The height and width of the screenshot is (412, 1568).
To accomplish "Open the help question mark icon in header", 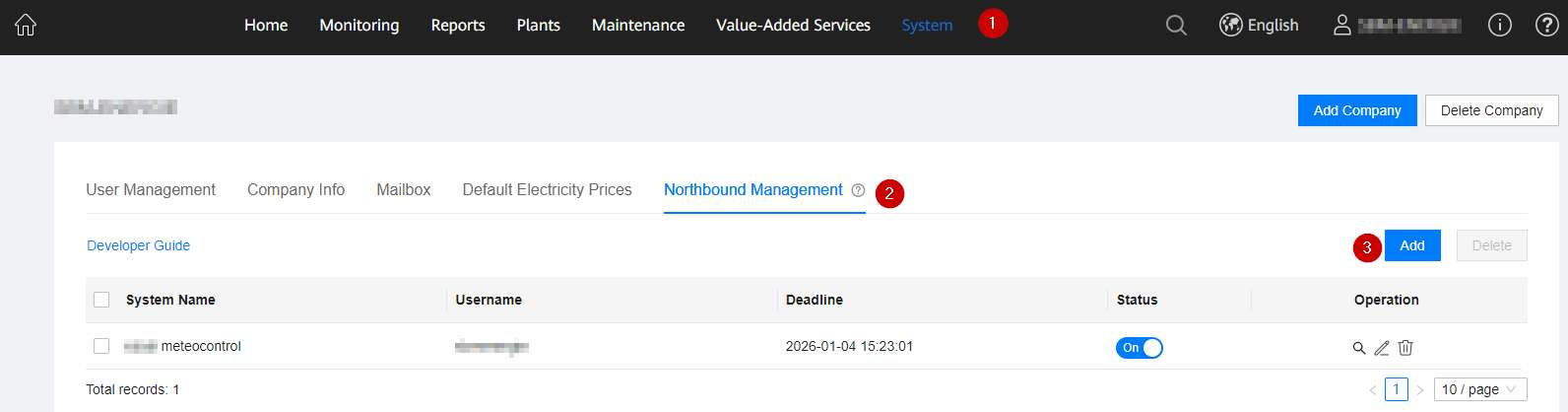I will coord(1546,26).
